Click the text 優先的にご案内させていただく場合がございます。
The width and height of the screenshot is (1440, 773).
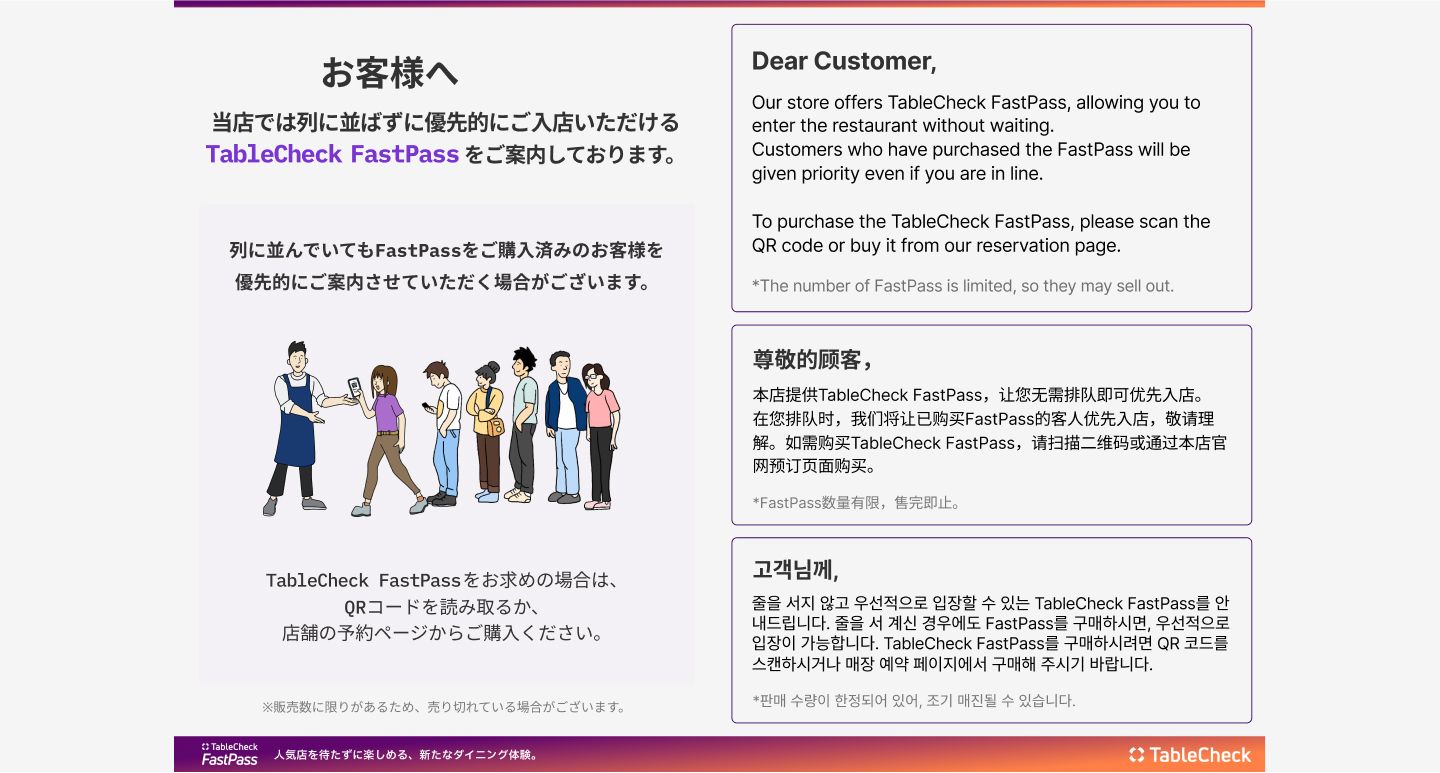[x=445, y=282]
